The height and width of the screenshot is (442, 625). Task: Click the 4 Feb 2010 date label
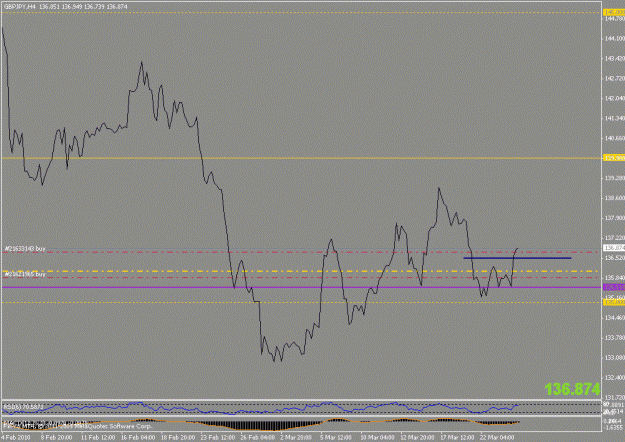click(16, 437)
